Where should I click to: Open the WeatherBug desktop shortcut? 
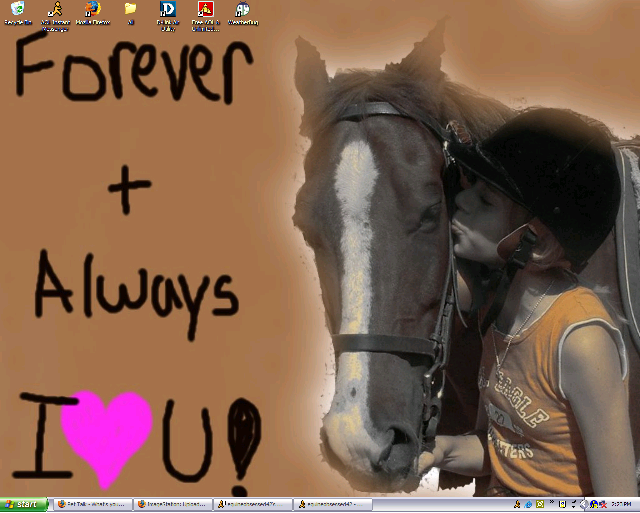(243, 12)
